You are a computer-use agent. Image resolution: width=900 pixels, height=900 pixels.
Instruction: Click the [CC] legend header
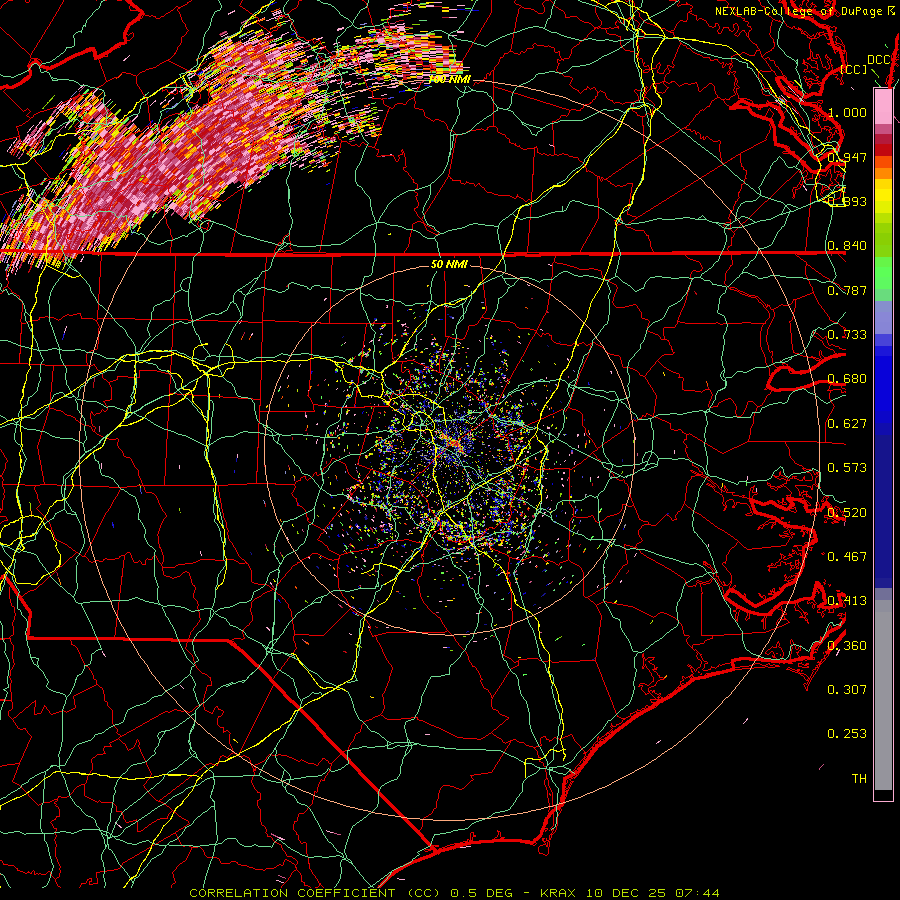point(854,69)
